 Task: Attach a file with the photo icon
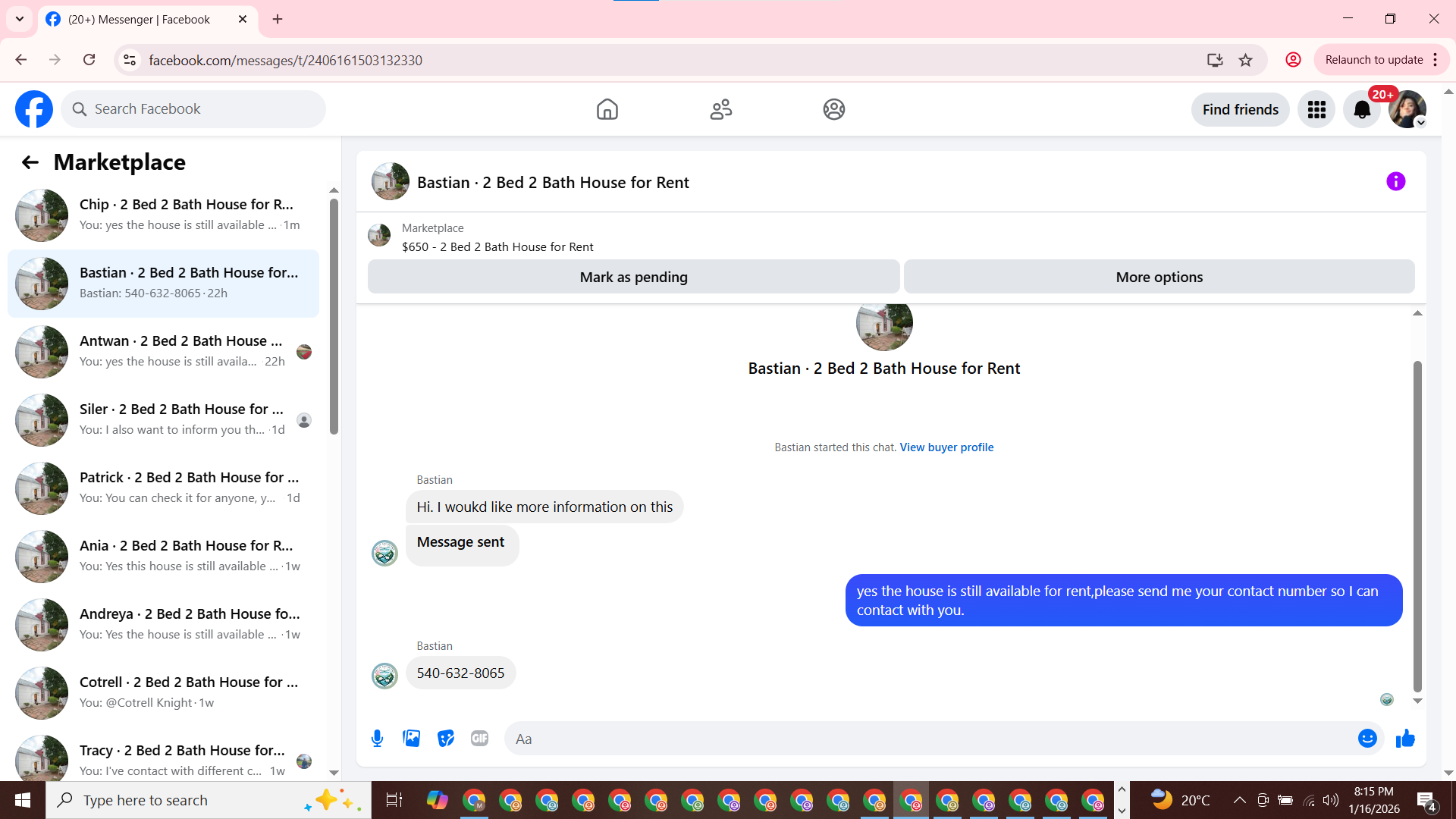(x=411, y=739)
